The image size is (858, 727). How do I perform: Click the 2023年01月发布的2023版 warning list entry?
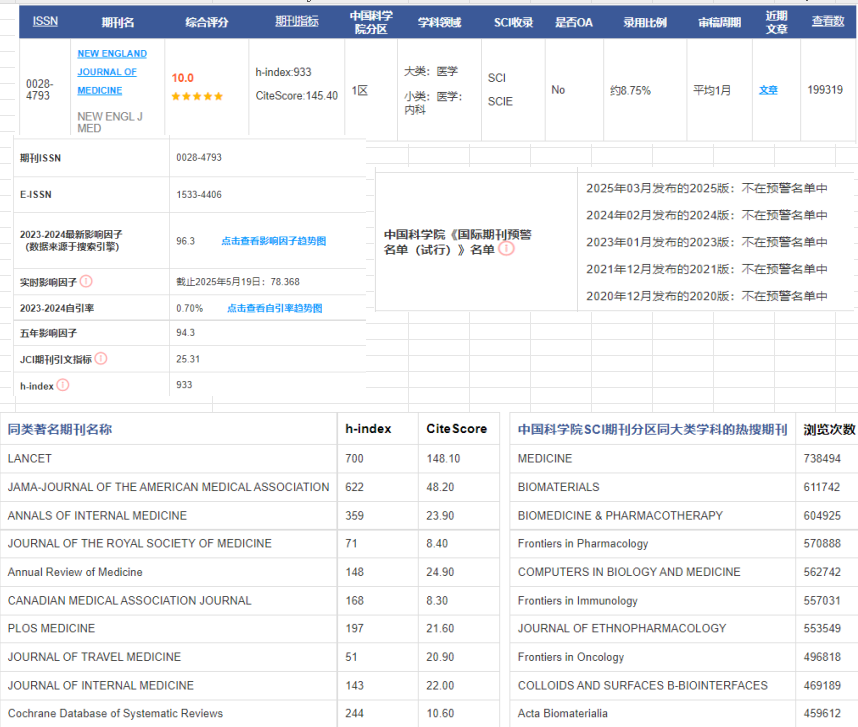tap(707, 242)
